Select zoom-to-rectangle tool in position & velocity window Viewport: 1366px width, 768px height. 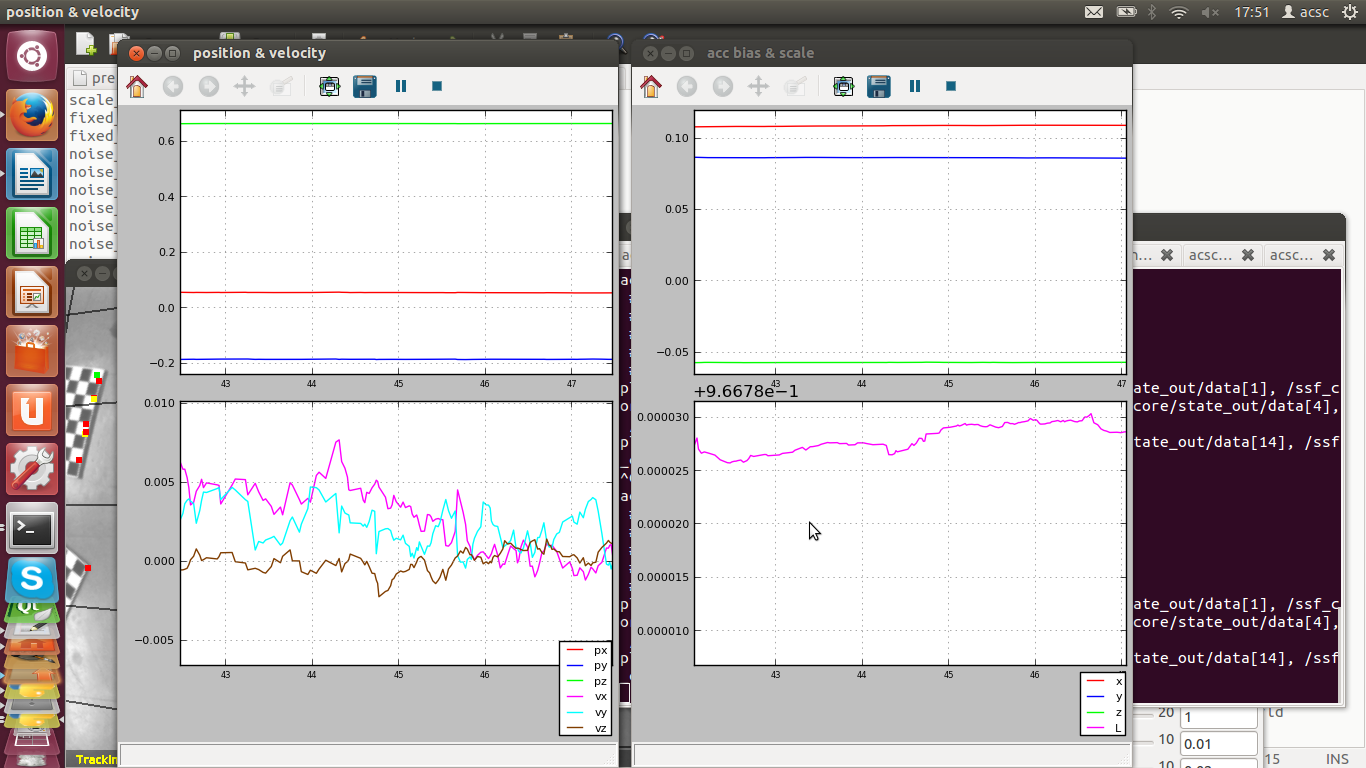coord(280,86)
